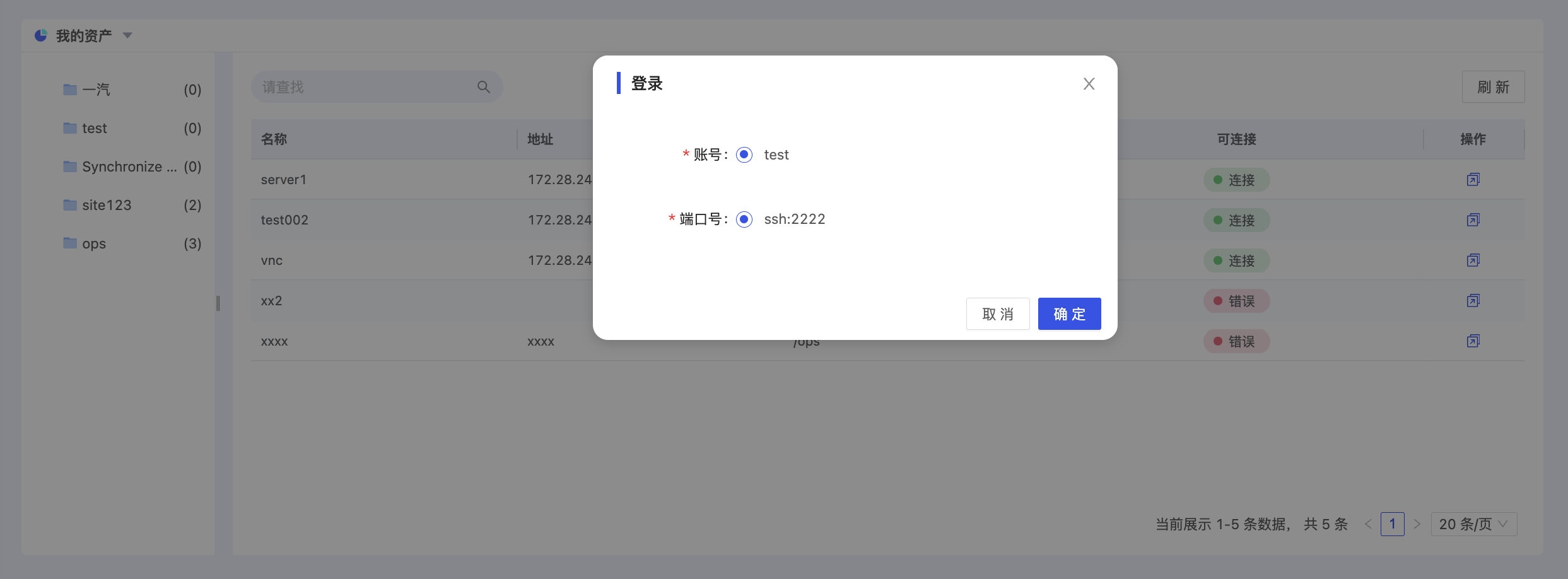
Task: Click the sidebar resize handle
Action: coord(218,303)
